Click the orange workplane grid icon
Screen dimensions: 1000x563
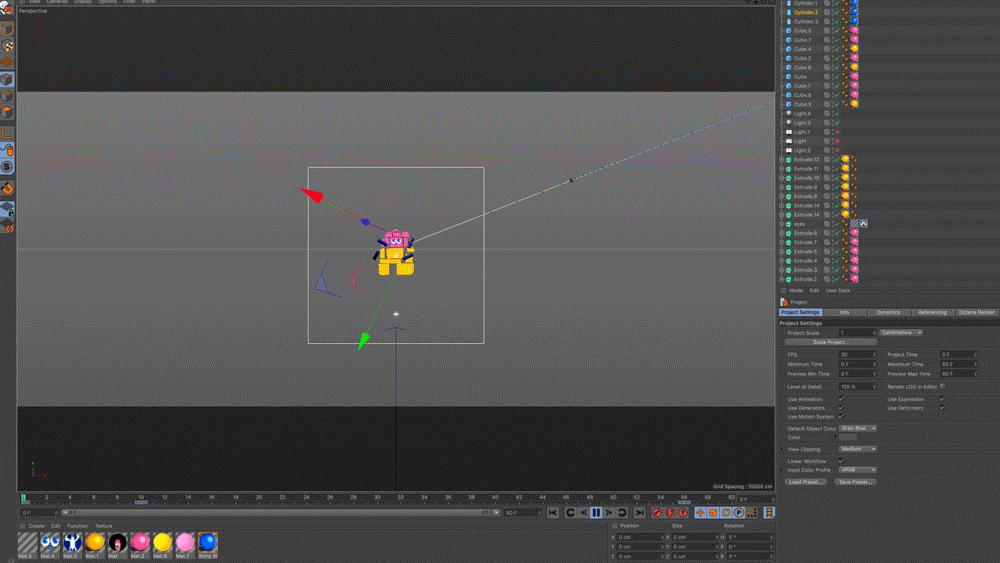(x=7, y=62)
